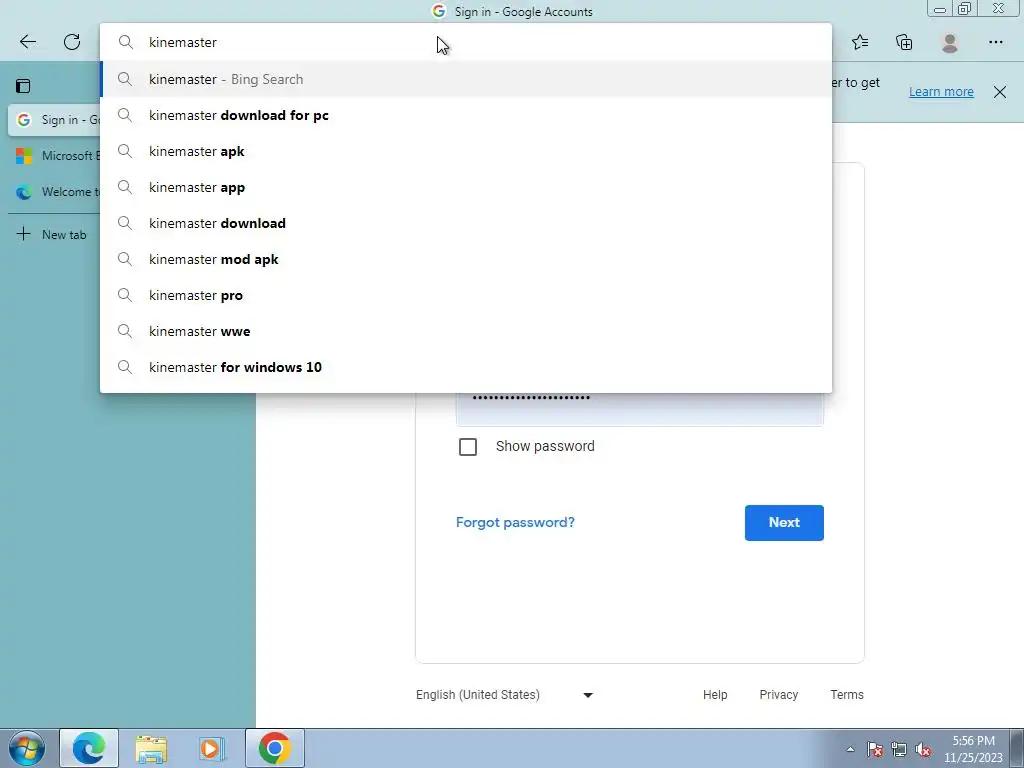Choose suggestion kinemaster for windows 10

coord(466,367)
